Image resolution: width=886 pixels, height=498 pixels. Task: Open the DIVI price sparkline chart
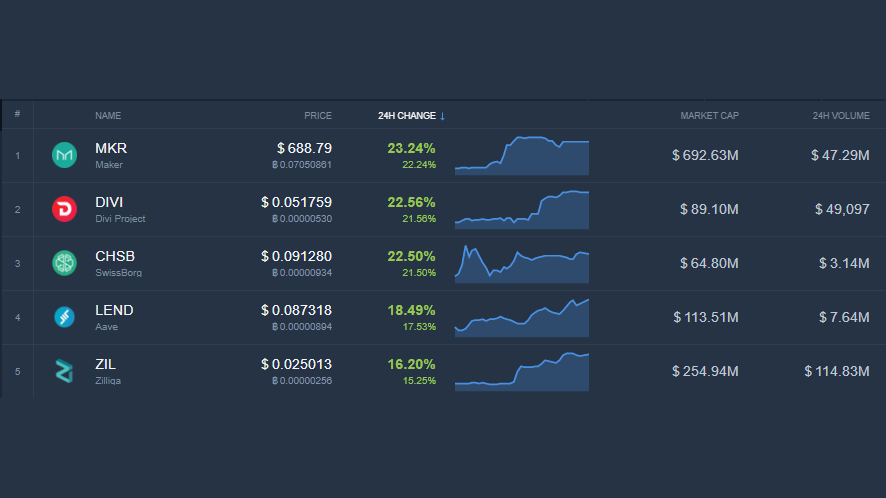pos(522,209)
